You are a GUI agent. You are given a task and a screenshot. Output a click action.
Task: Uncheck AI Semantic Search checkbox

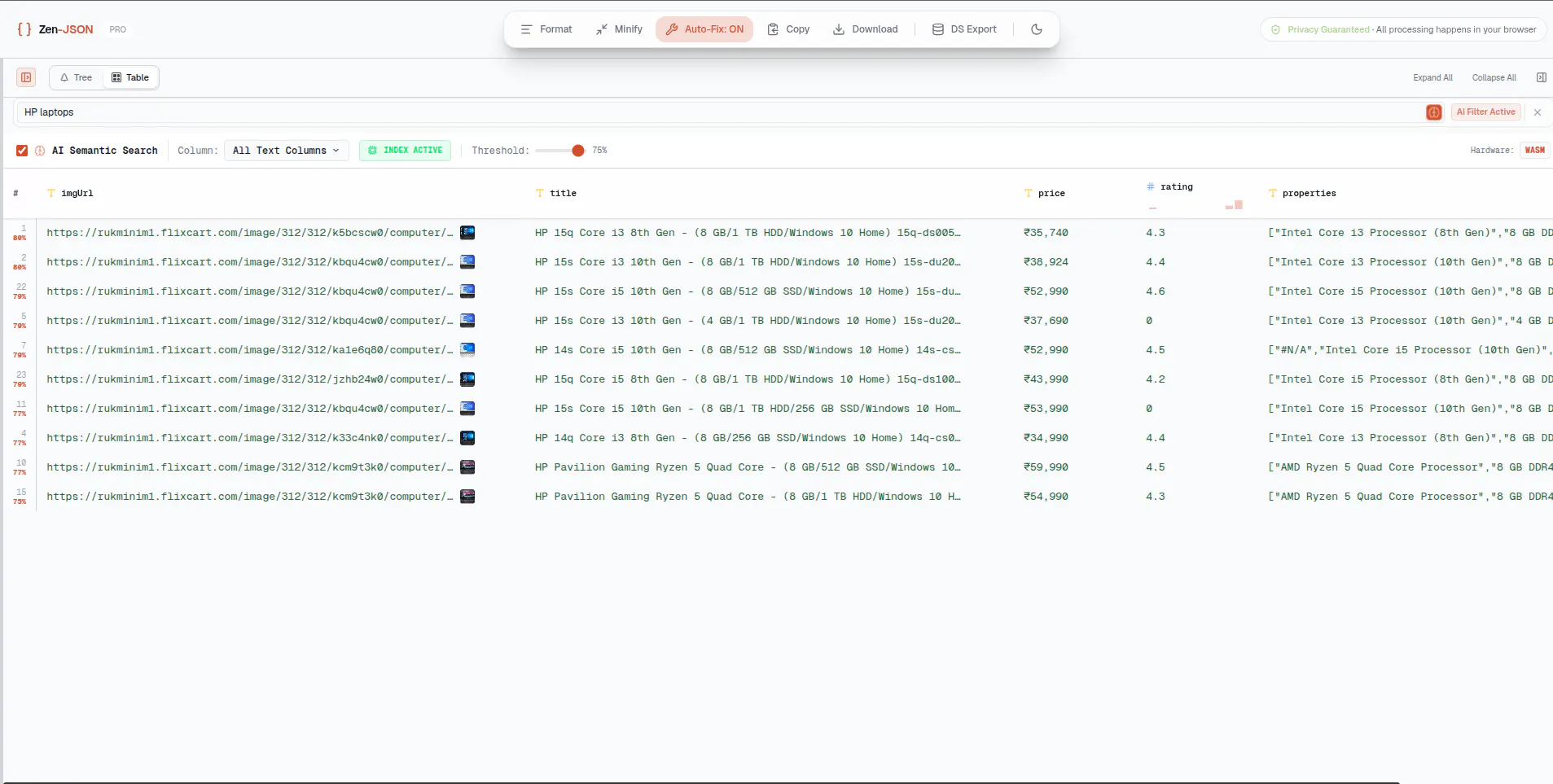point(22,151)
